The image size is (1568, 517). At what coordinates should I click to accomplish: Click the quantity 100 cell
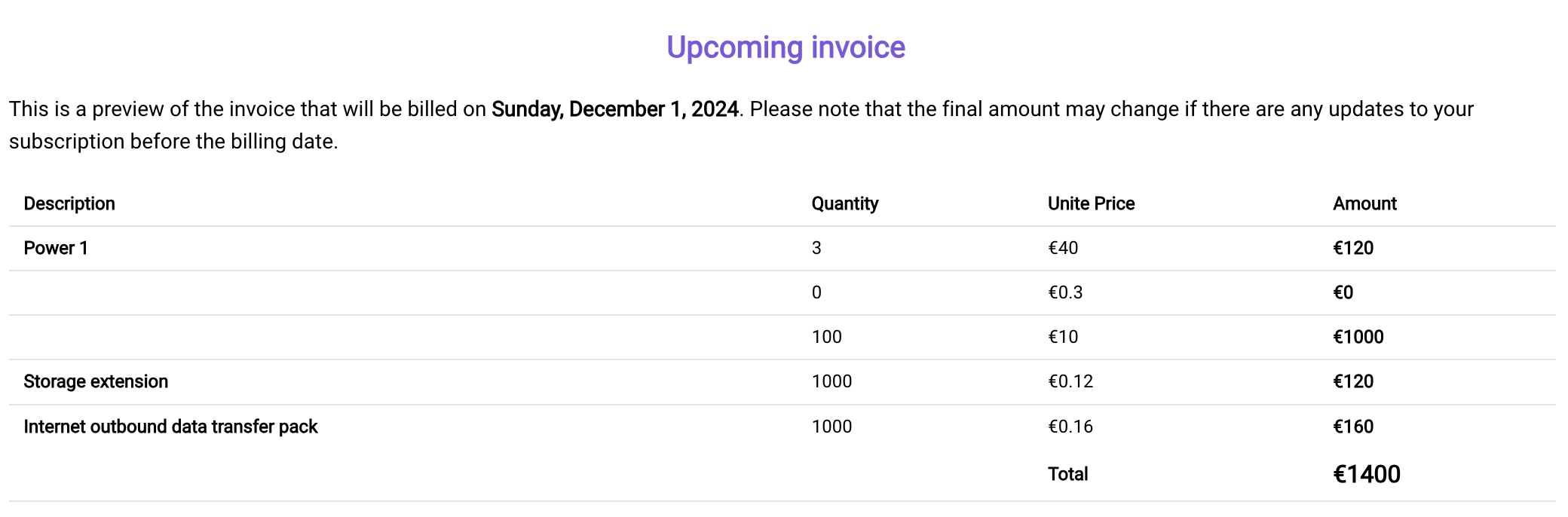(x=826, y=337)
